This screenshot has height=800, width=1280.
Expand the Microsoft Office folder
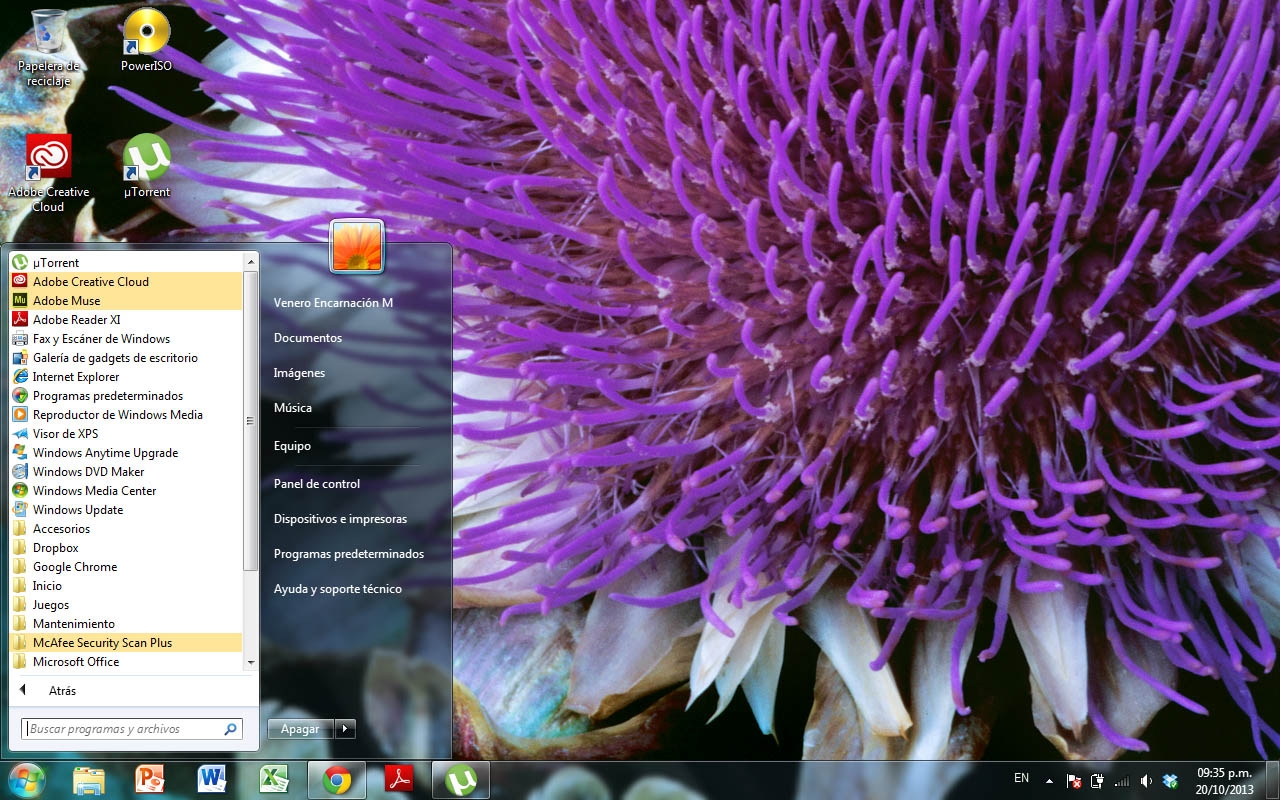(x=126, y=661)
